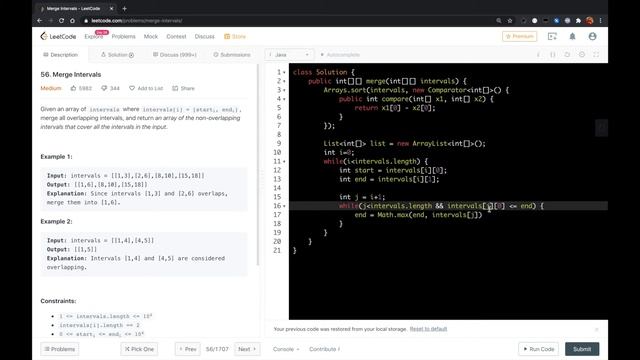
Task: Open the Mock nav item
Action: [151, 36]
